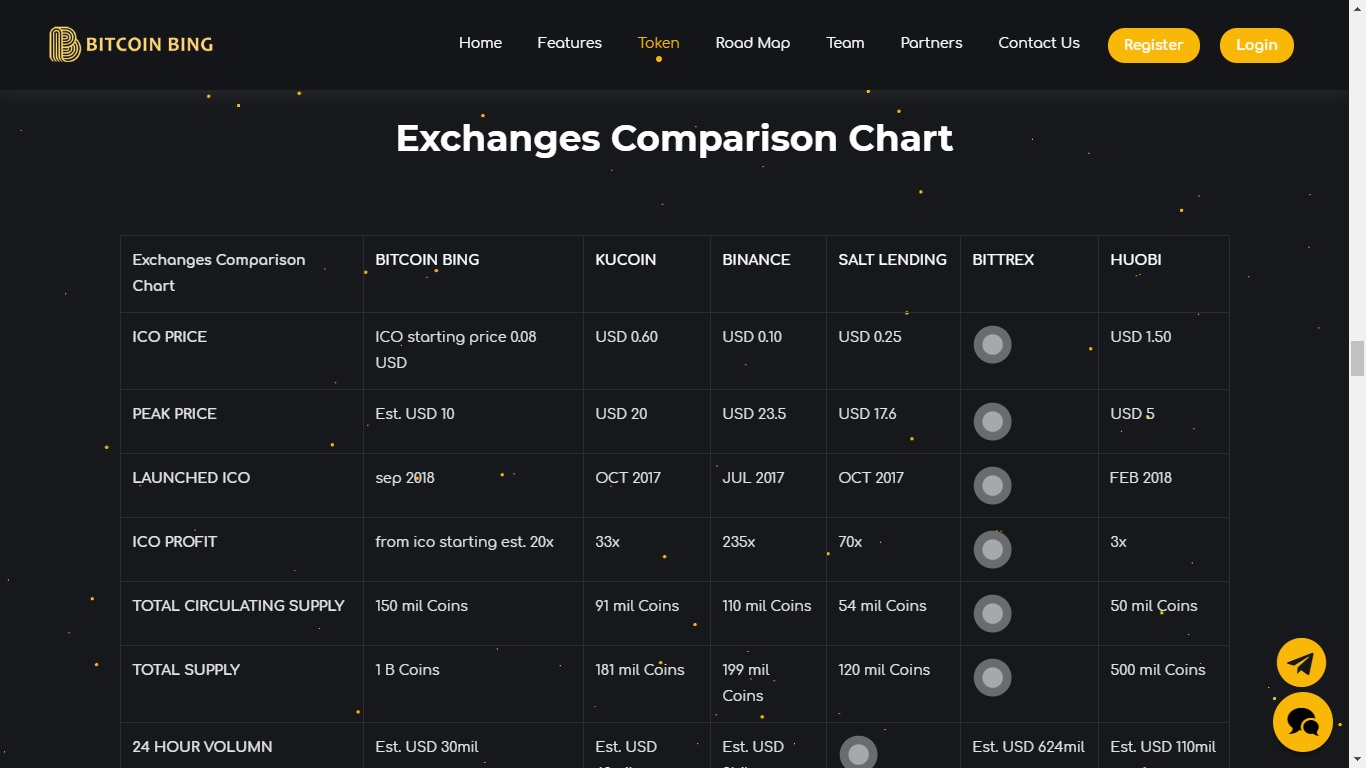The height and width of the screenshot is (768, 1366).
Task: Click the TOTAL SUPPLY row label
Action: click(186, 670)
